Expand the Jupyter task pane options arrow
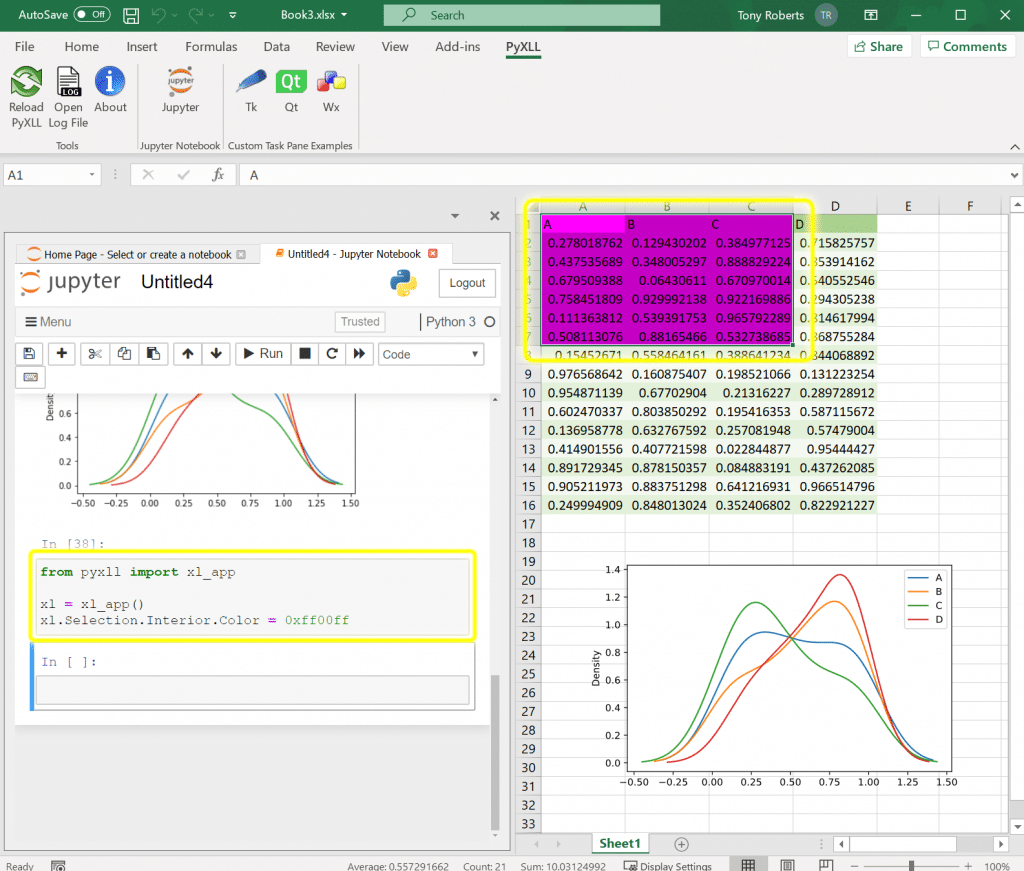Image resolution: width=1024 pixels, height=871 pixels. 455,216
